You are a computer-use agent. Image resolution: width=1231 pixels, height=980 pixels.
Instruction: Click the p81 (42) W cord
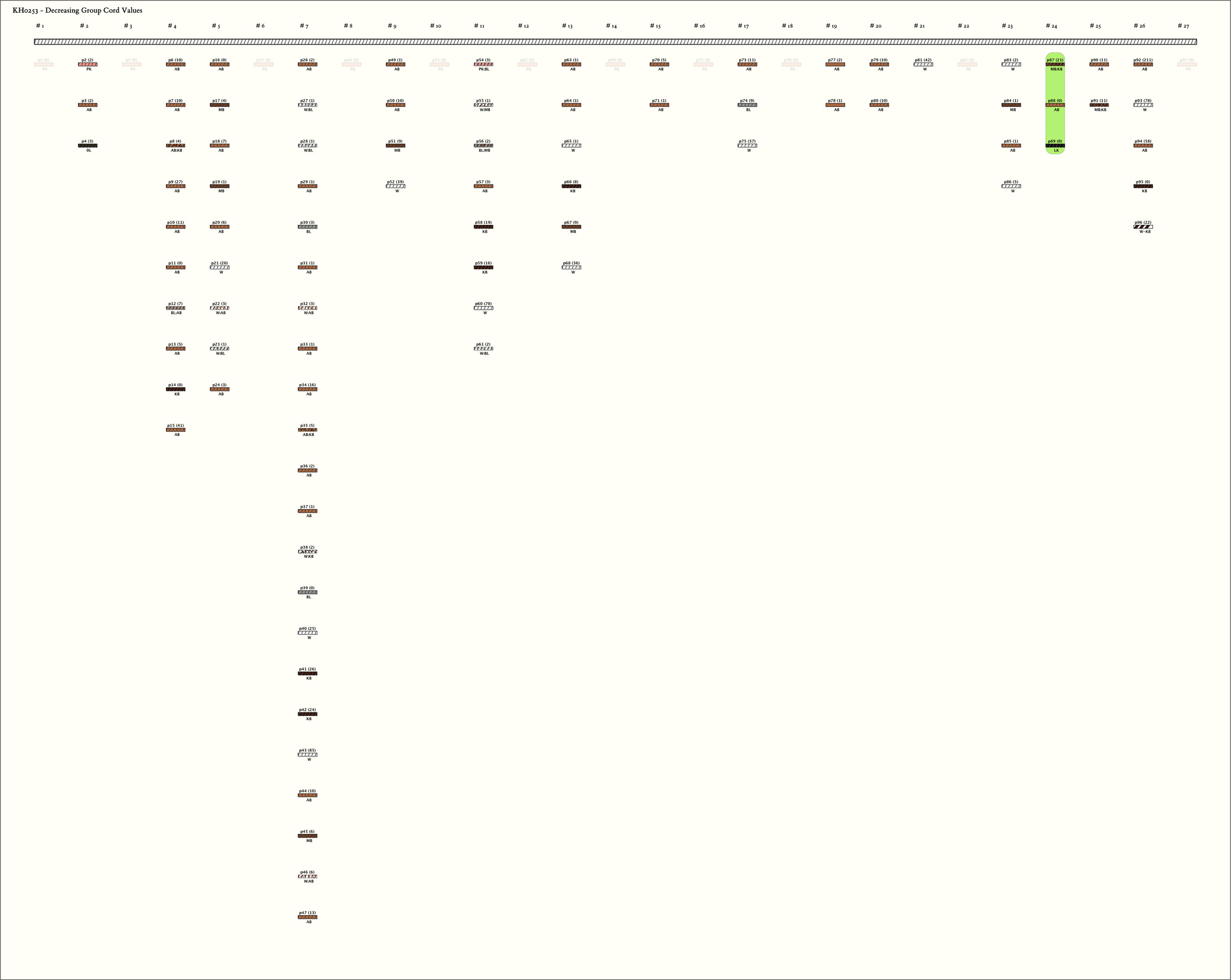click(x=923, y=64)
